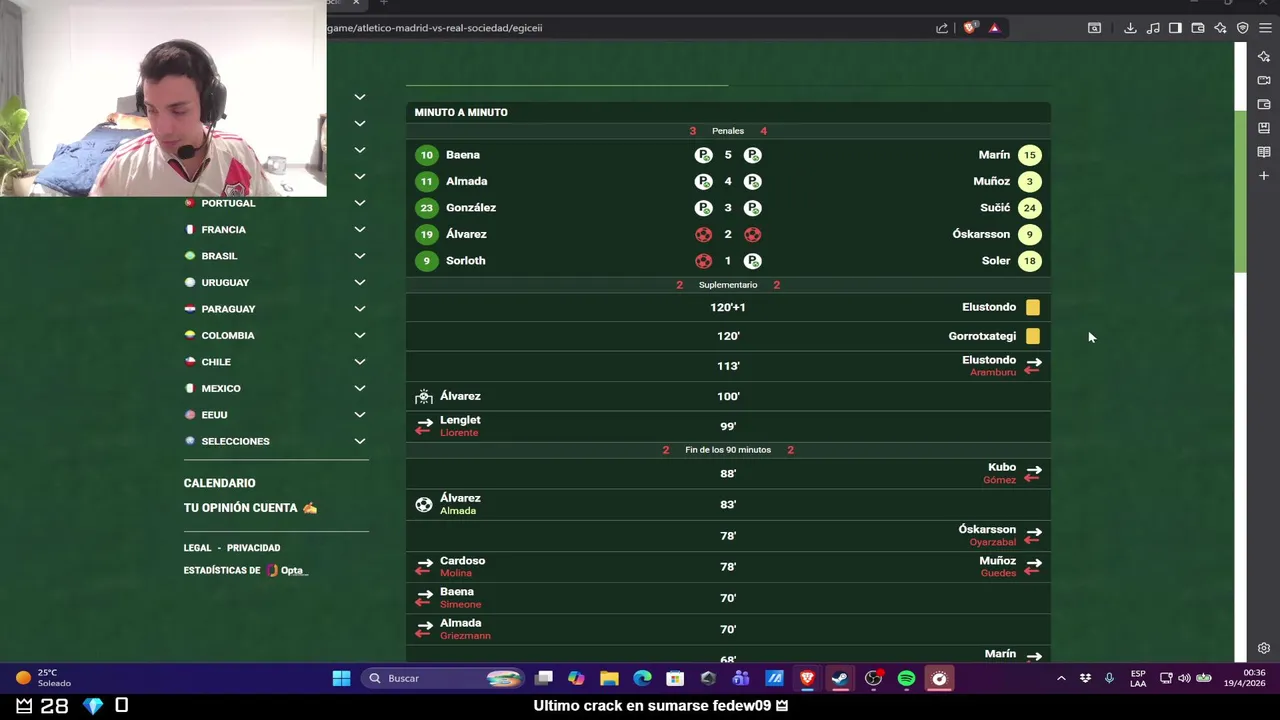1280x720 pixels.
Task: Open the Leo AI toolbar sparkle icon
Action: click(x=1220, y=28)
